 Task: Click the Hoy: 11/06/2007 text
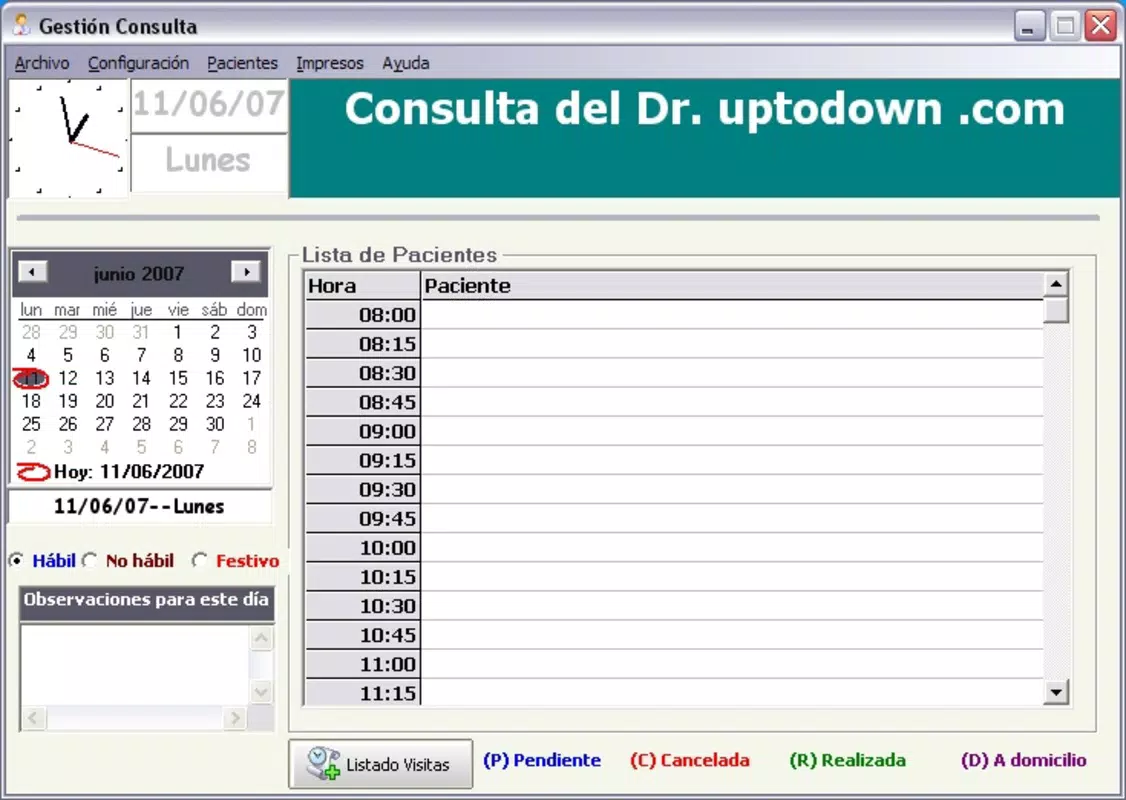(129, 472)
